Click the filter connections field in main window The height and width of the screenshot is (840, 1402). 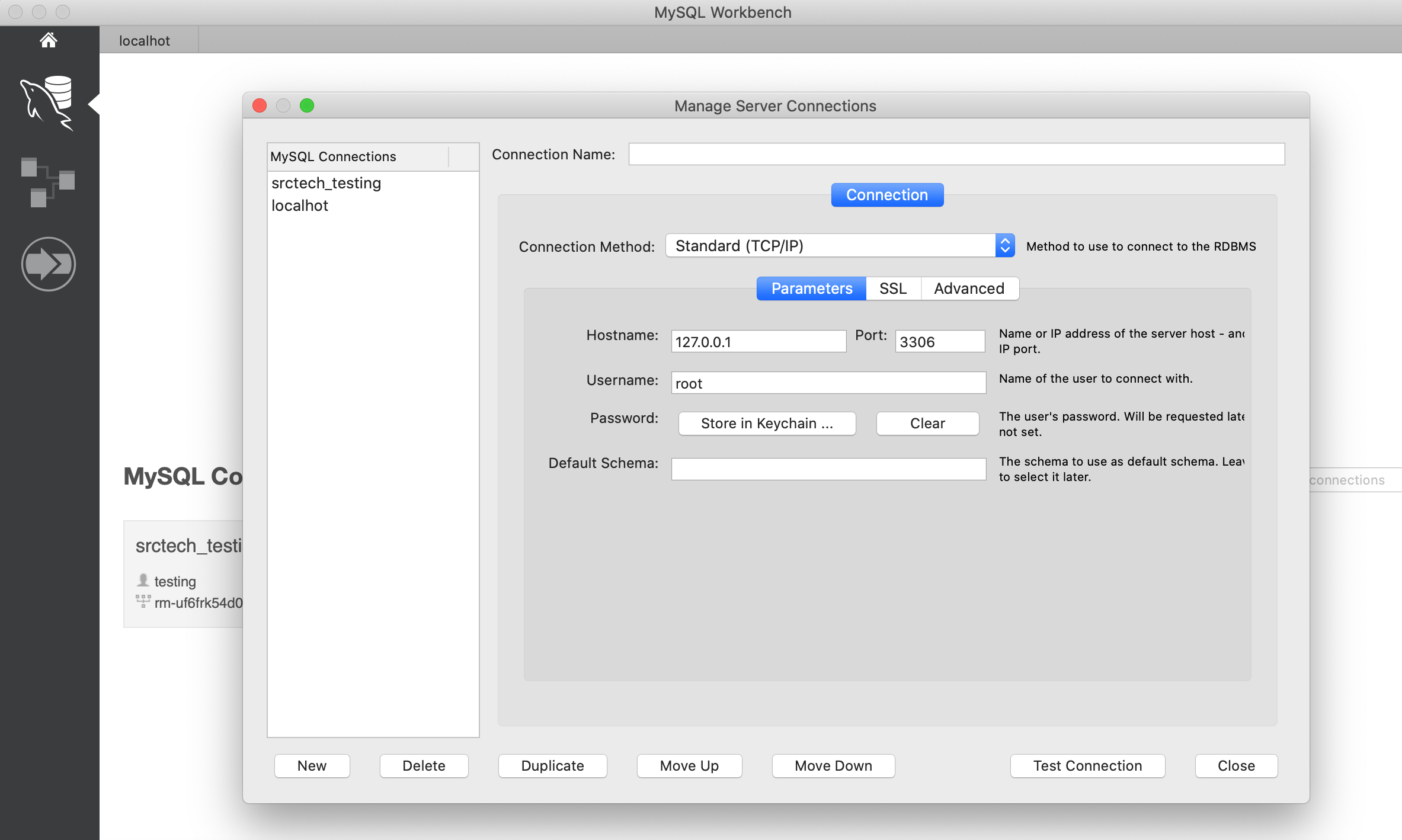pyautogui.click(x=1355, y=480)
